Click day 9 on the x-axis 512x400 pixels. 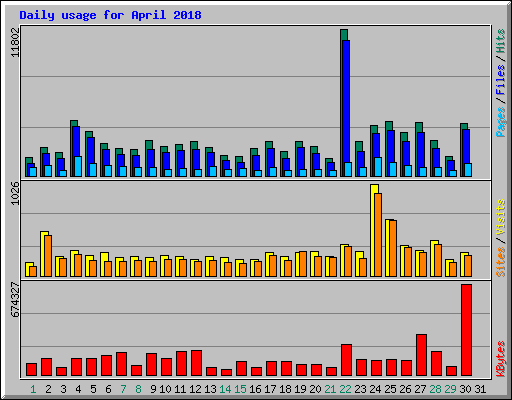153,389
